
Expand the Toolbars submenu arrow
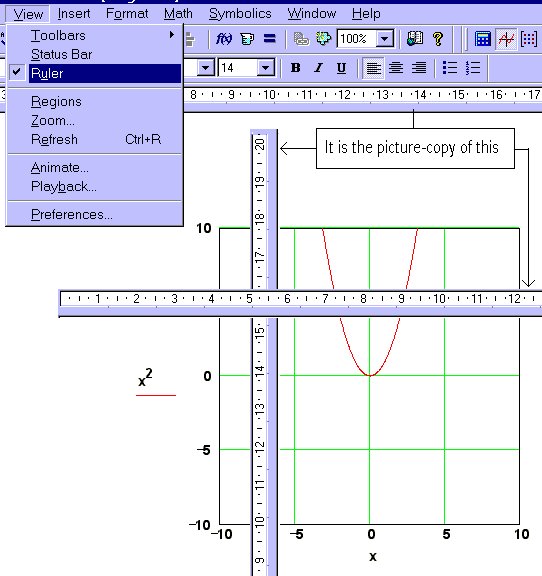(x=172, y=35)
